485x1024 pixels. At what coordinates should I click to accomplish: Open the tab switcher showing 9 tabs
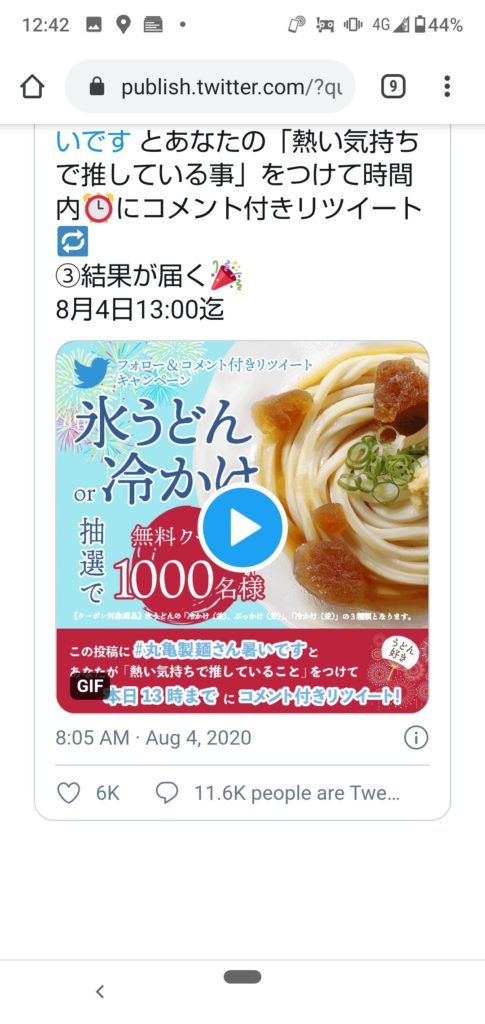393,86
